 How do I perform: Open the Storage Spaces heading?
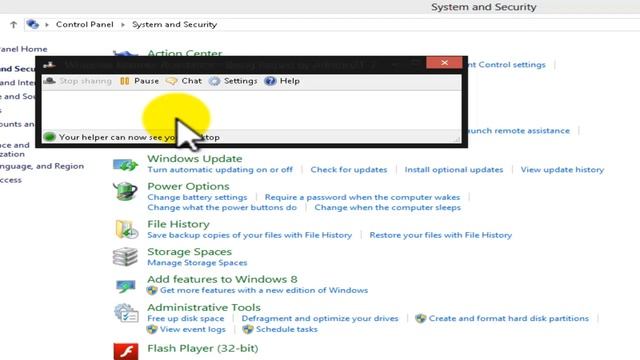pyautogui.click(x=189, y=251)
